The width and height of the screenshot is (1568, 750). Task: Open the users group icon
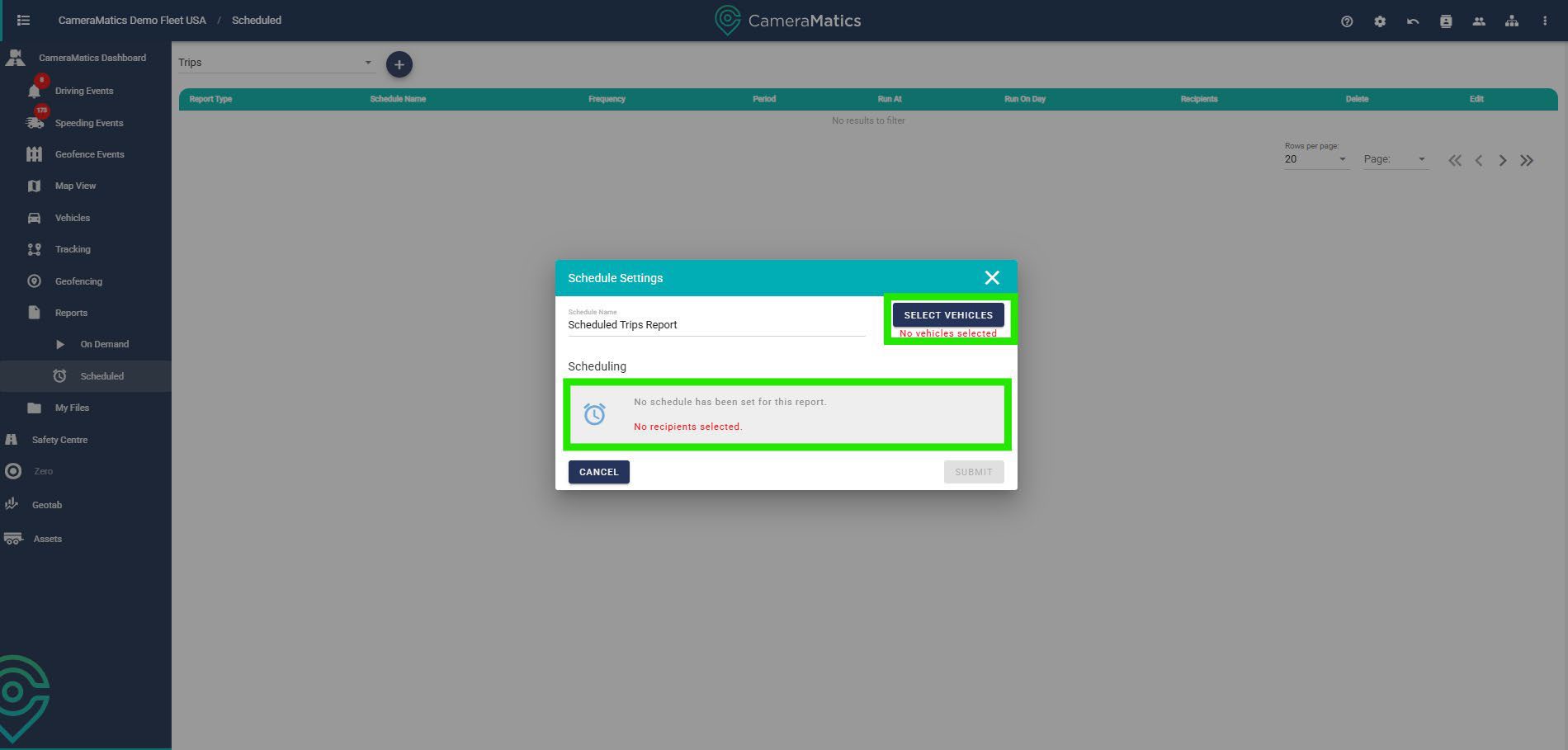click(1479, 21)
